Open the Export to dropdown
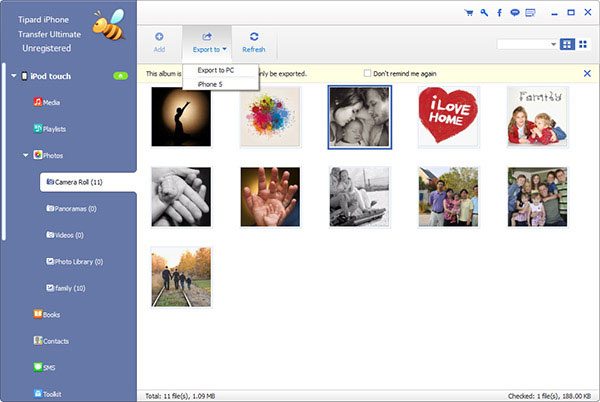 coord(210,42)
